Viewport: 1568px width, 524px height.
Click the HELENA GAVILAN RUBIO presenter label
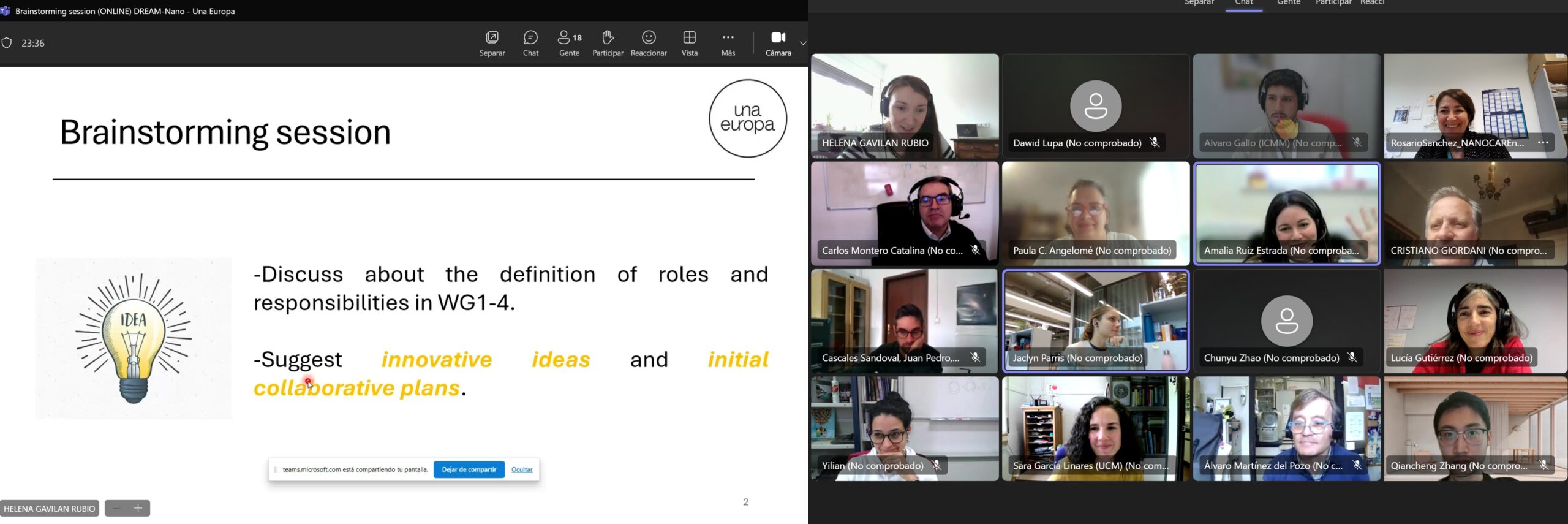(50, 508)
